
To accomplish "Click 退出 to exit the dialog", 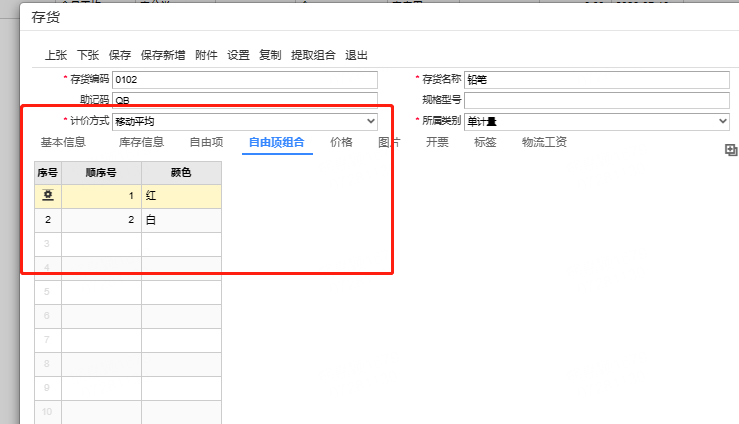I will point(356,55).
